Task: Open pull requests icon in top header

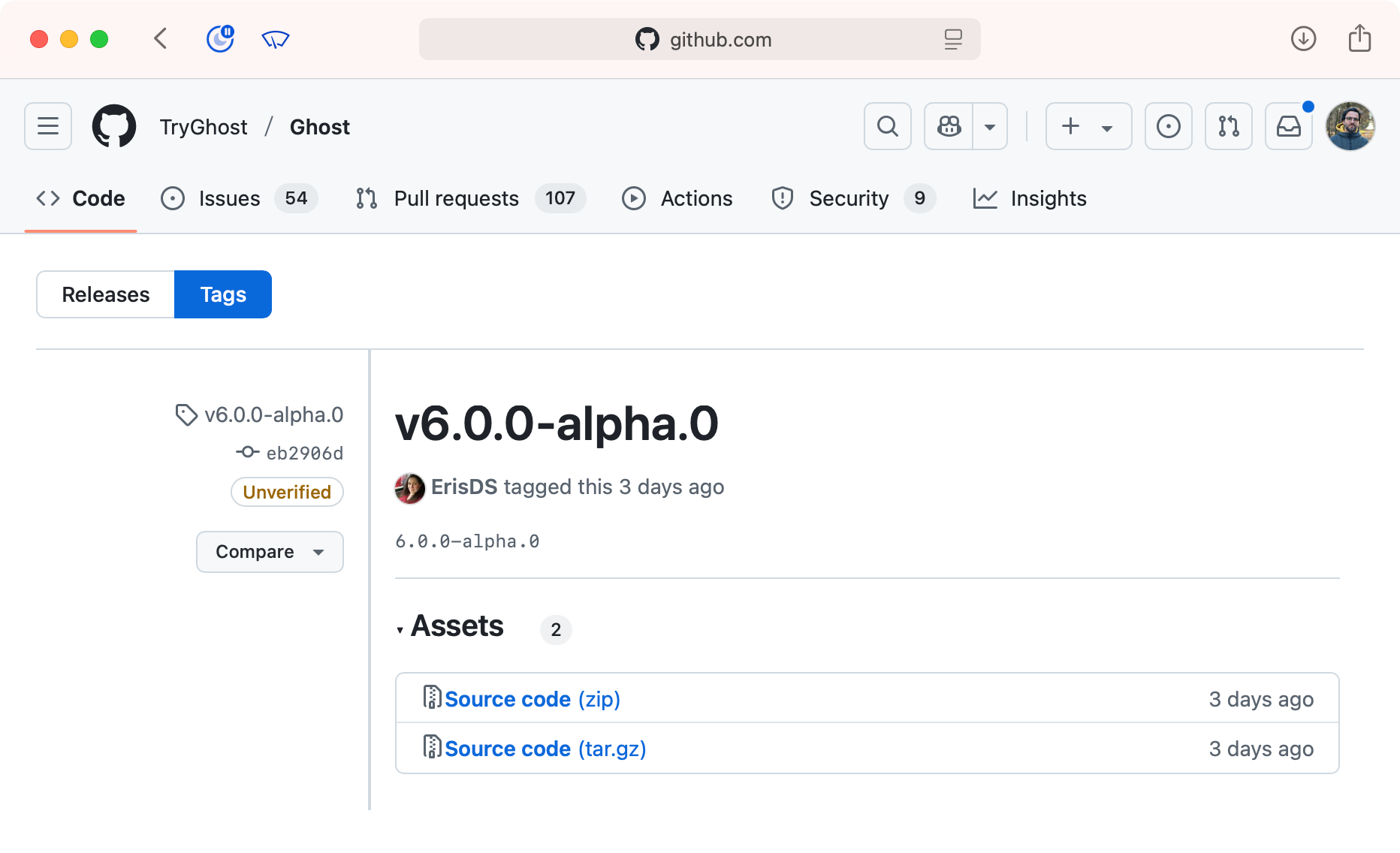Action: point(1228,126)
